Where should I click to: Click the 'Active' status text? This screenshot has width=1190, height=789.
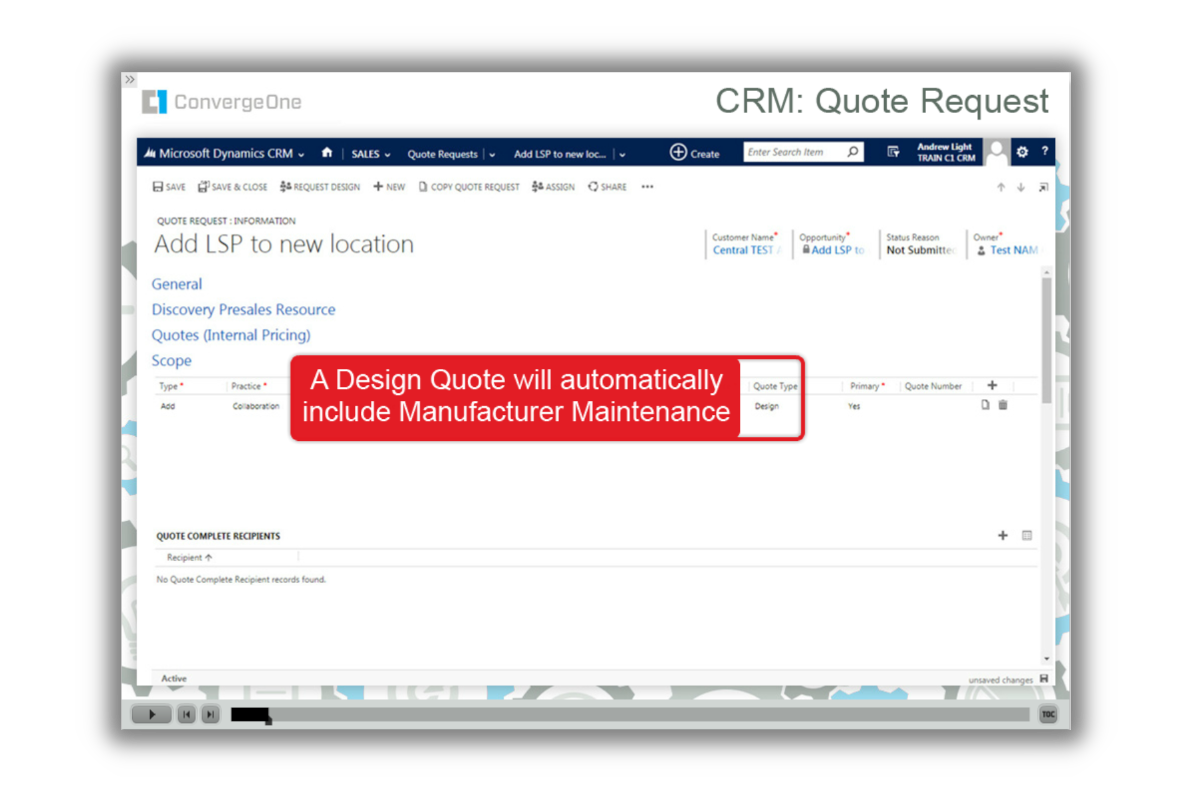(x=174, y=679)
